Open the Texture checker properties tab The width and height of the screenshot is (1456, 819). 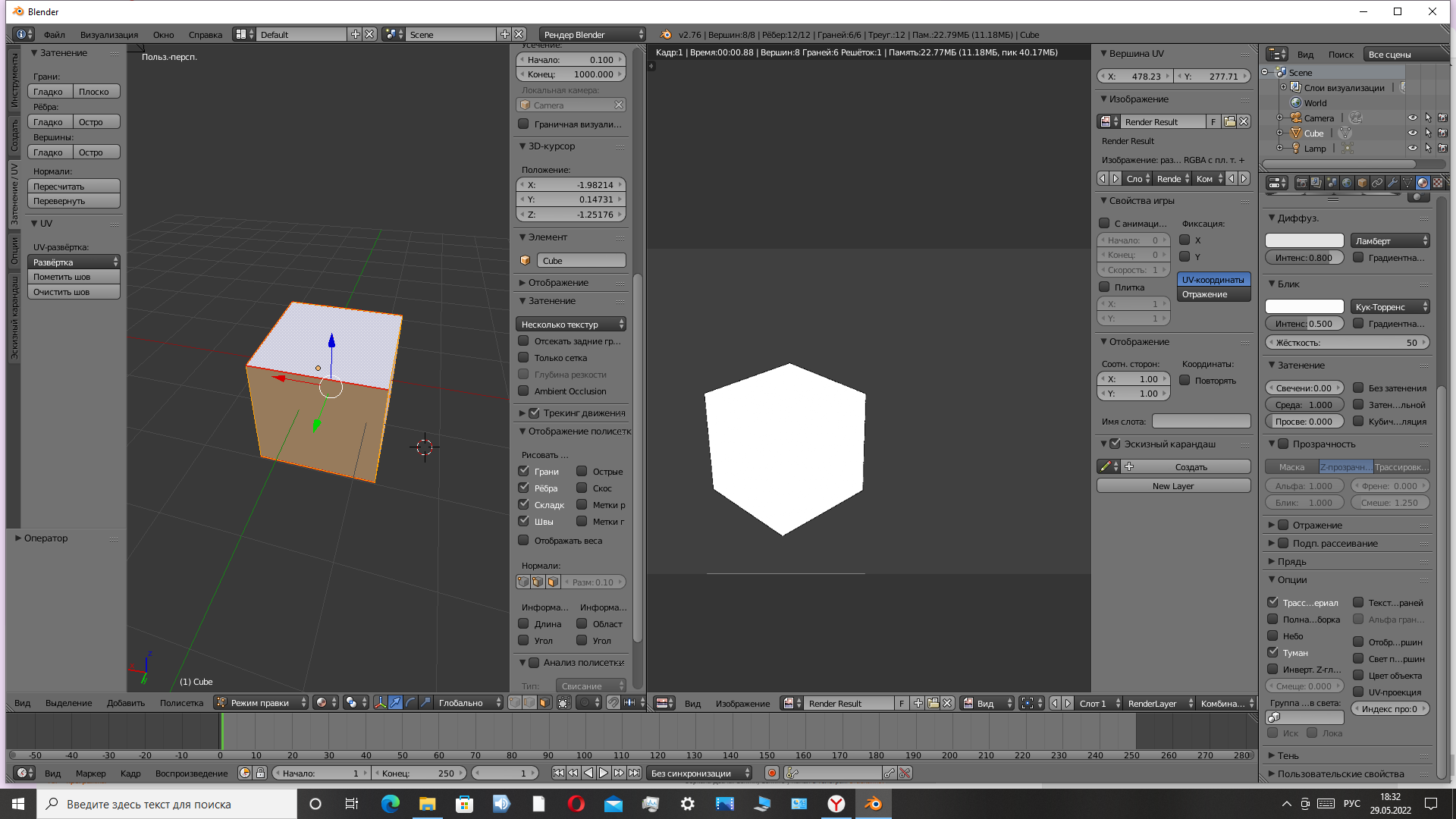coord(1437,183)
